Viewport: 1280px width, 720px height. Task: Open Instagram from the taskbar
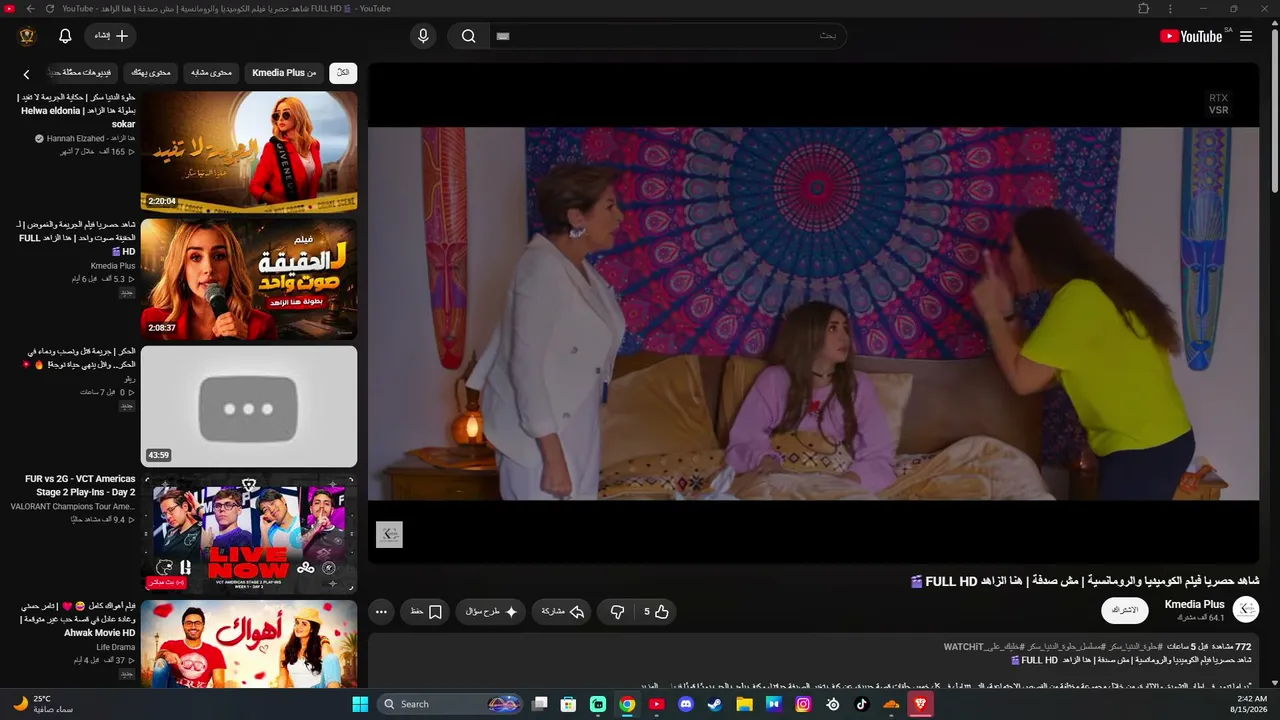point(803,704)
